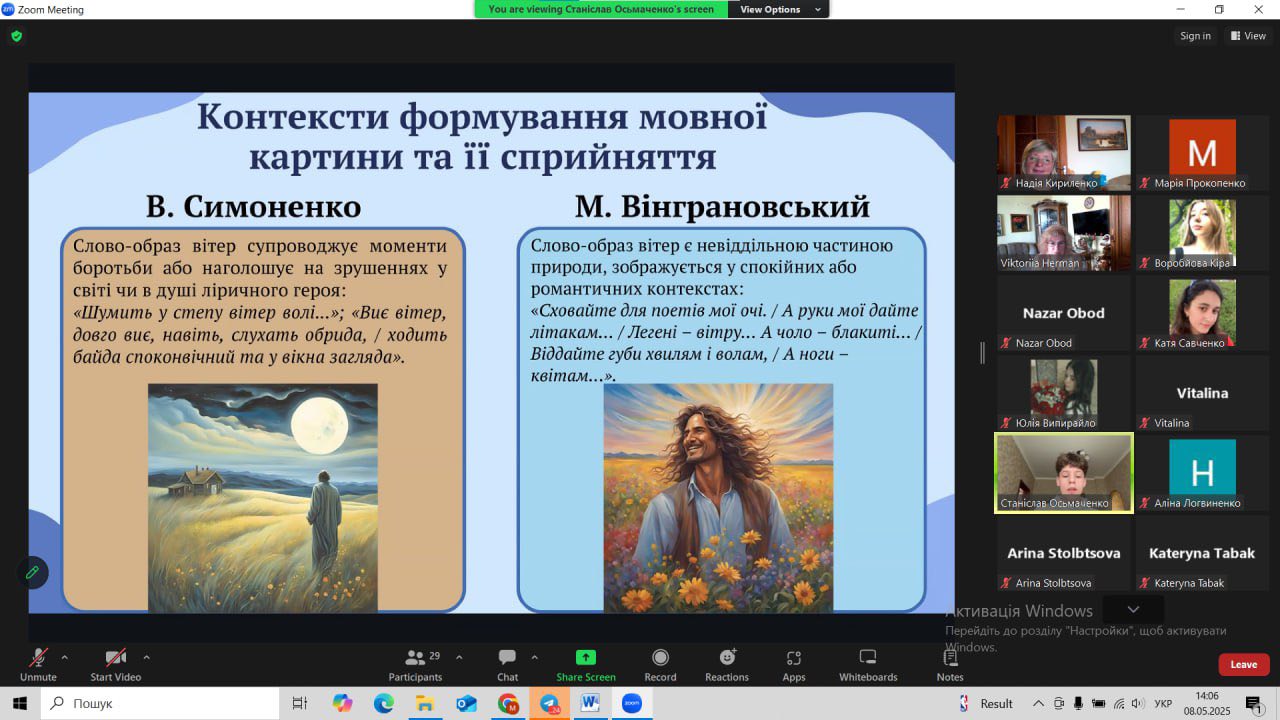This screenshot has height=720, width=1280.
Task: Show hidden system tray icons
Action: 1038,703
